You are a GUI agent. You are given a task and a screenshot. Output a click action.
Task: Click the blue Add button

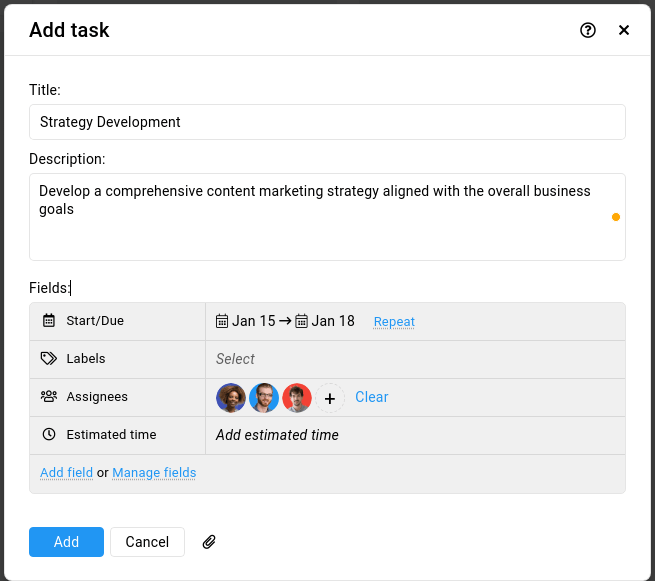(x=66, y=542)
